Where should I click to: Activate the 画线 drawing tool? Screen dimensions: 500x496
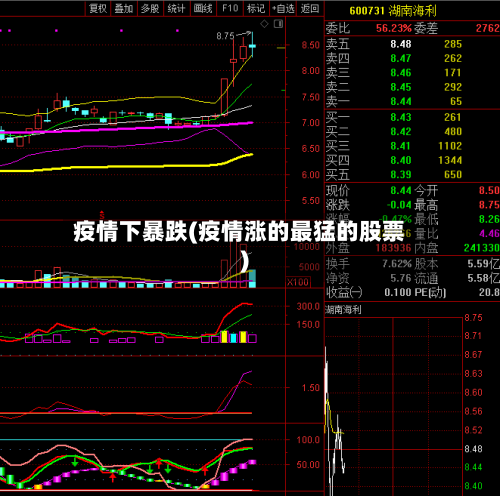[x=203, y=8]
